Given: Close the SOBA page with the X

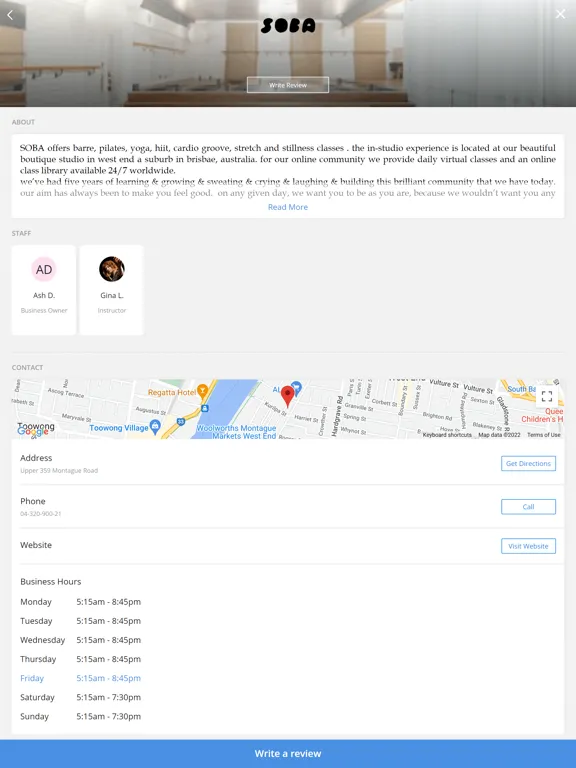Looking at the screenshot, I should [560, 14].
